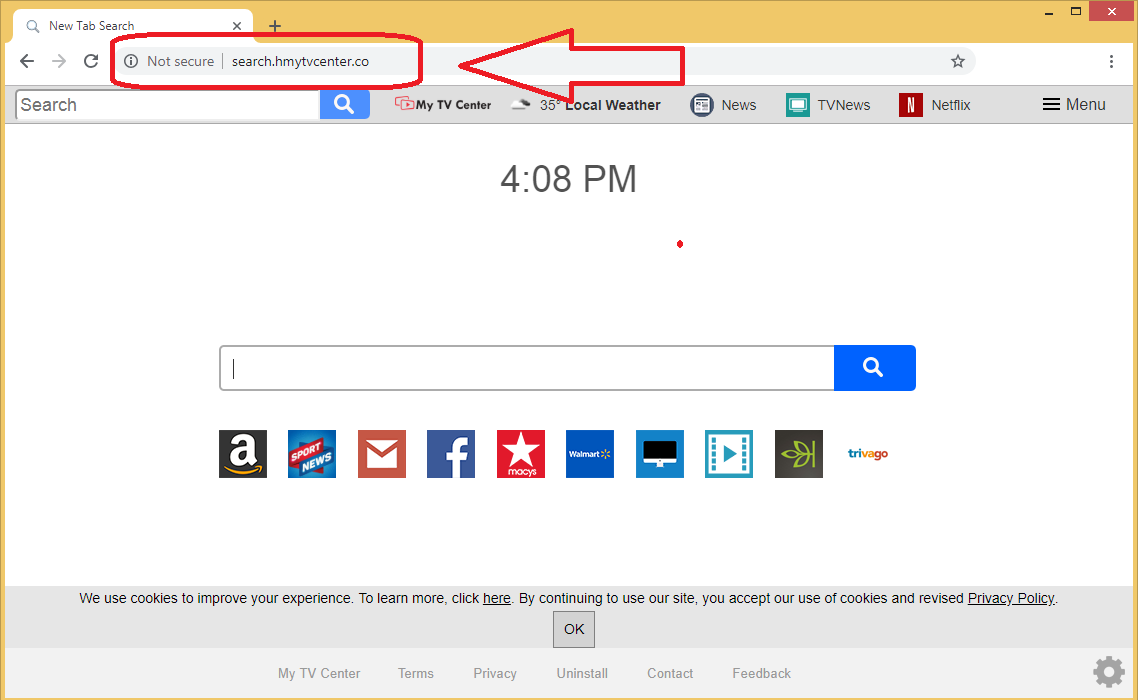
Task: Close the New Tab Search tab
Action: [x=237, y=26]
